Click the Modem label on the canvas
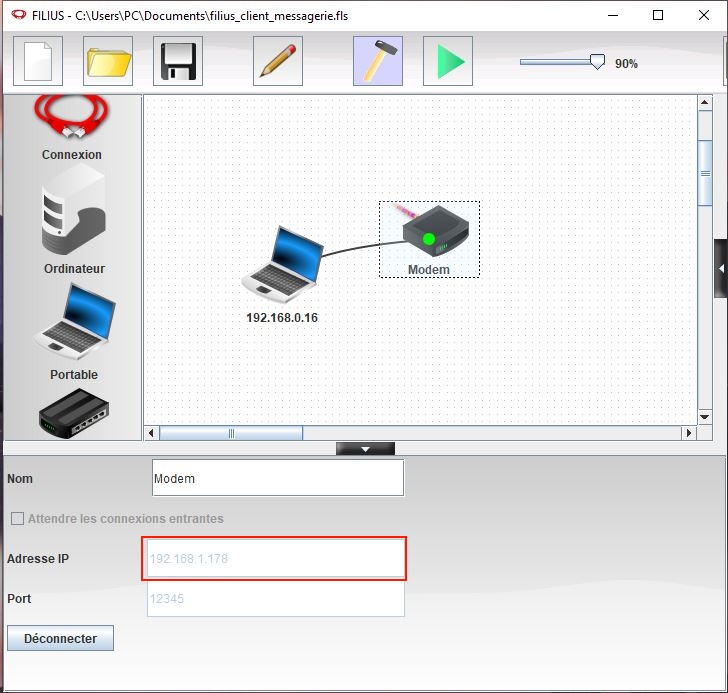 [x=429, y=270]
